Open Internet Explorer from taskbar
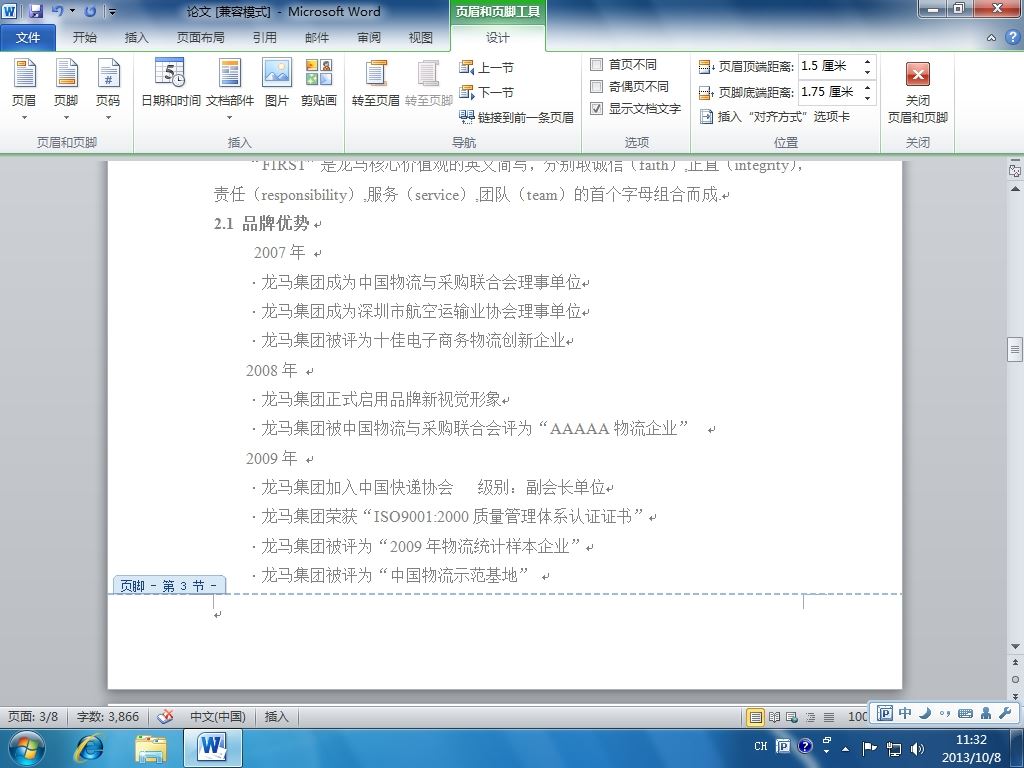 click(x=89, y=748)
